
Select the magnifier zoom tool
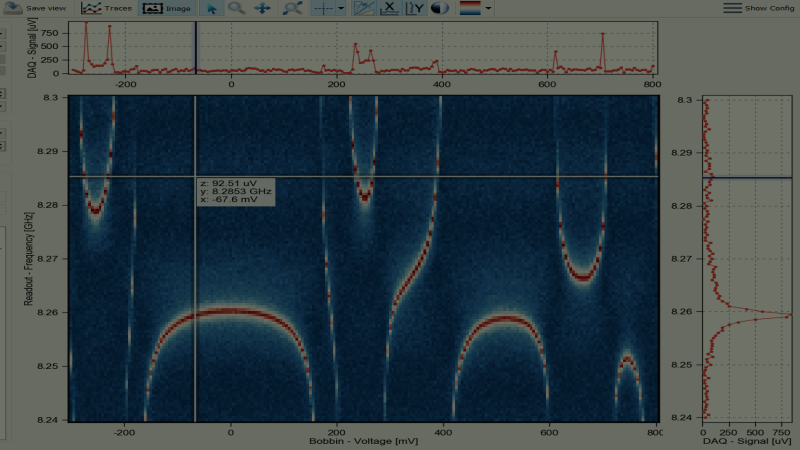[x=237, y=8]
